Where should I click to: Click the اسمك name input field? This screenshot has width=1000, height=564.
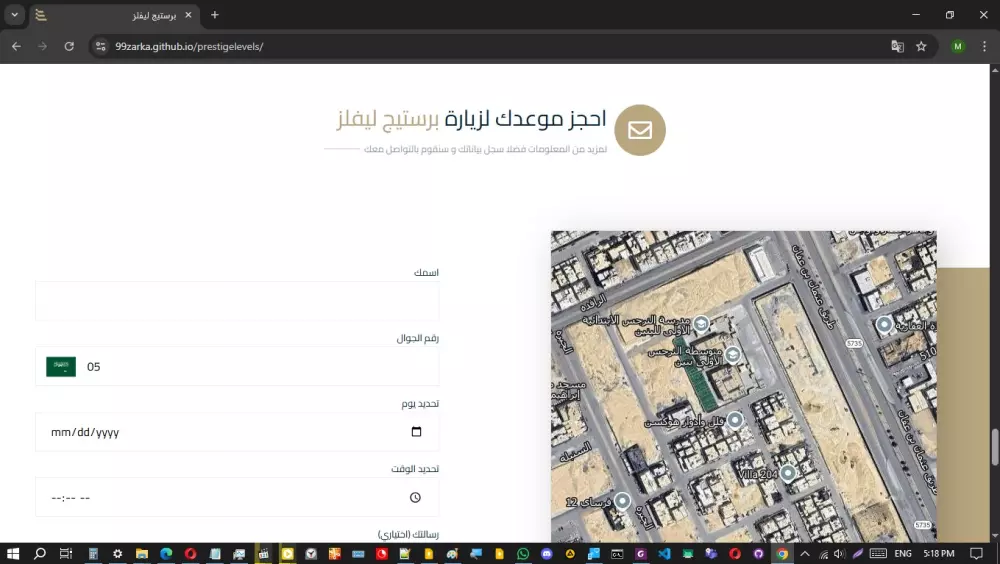237,301
